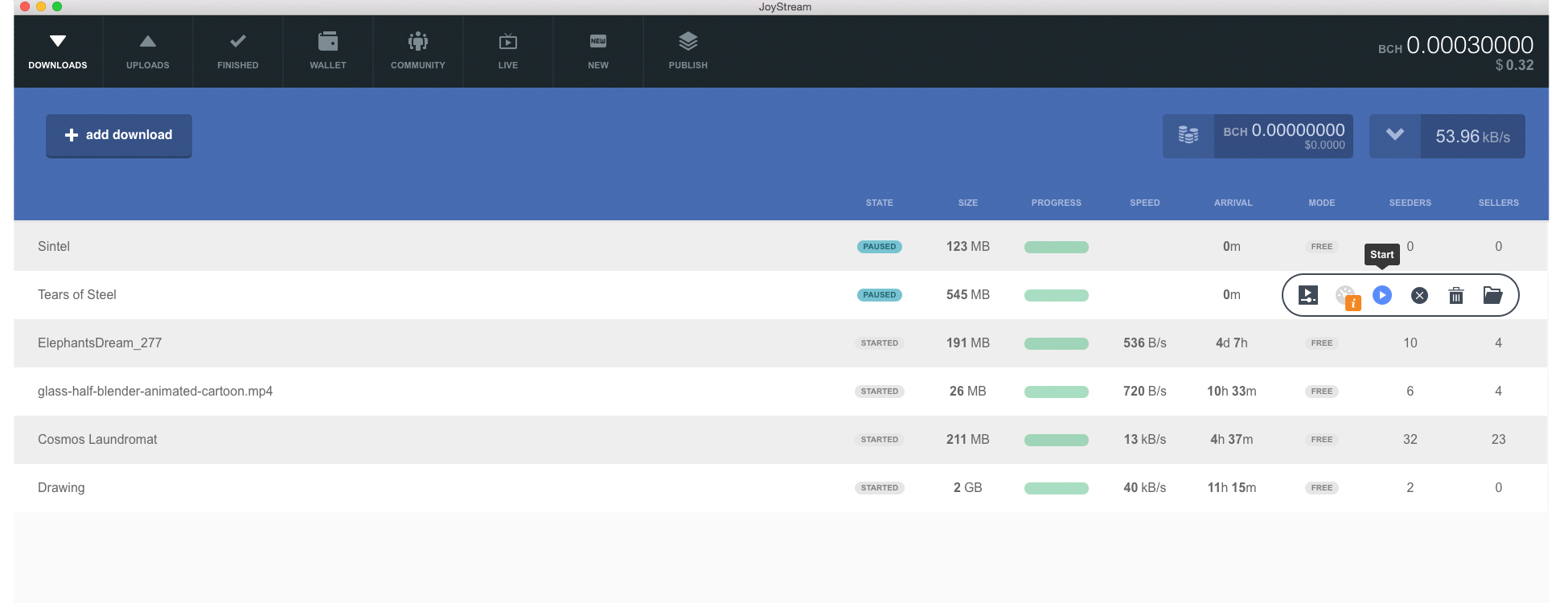Click the download speed arrow icon

click(1395, 136)
